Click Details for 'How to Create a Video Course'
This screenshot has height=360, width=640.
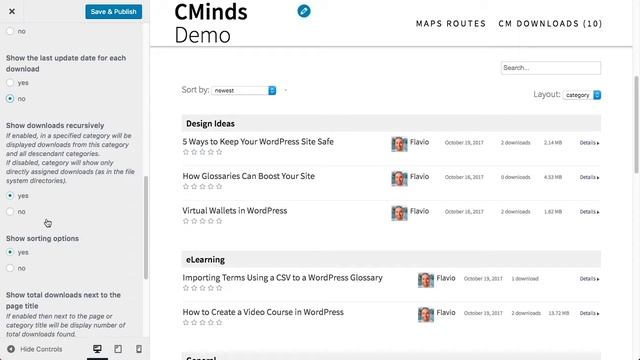pos(589,313)
